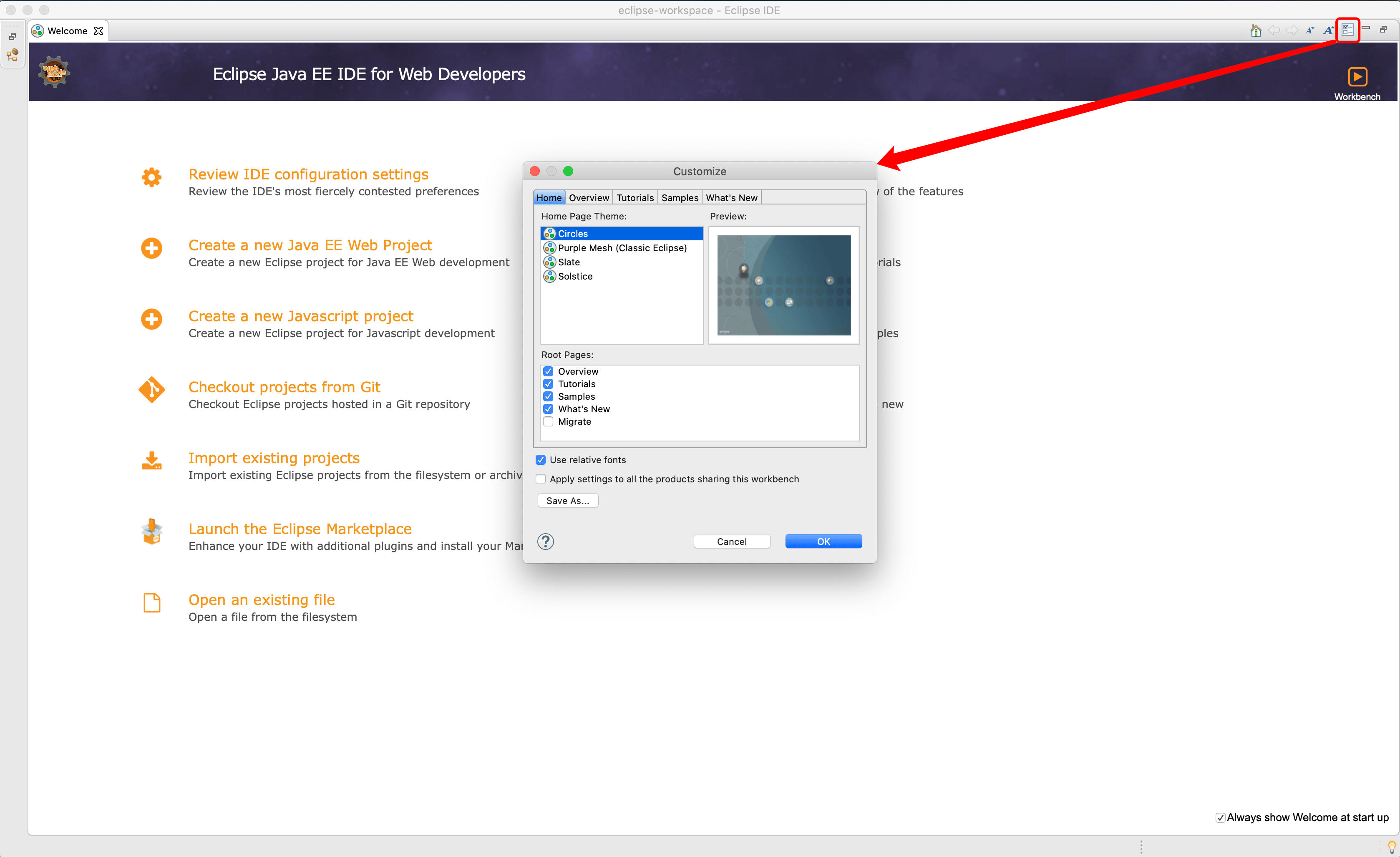Select the Slate theme row
Image resolution: width=1400 pixels, height=857 pixels.
[622, 262]
